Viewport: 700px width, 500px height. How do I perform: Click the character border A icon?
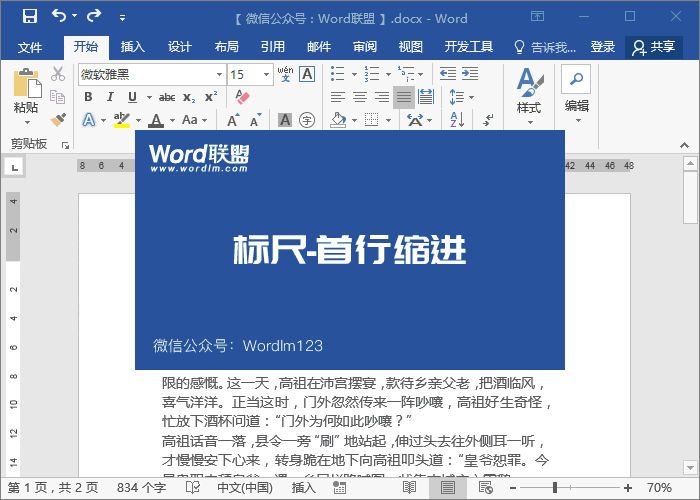tap(307, 74)
